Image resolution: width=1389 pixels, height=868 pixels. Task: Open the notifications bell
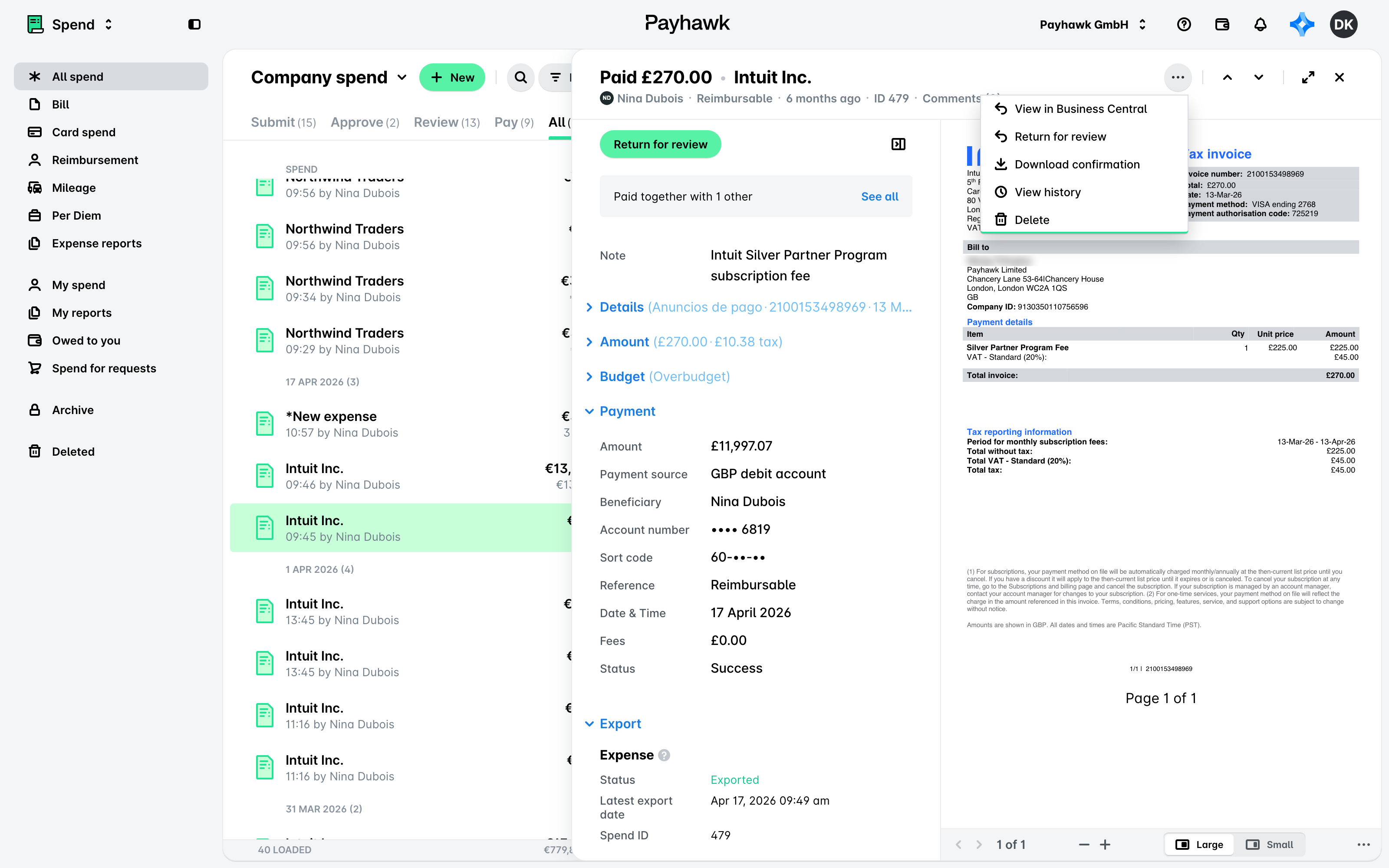click(1260, 25)
